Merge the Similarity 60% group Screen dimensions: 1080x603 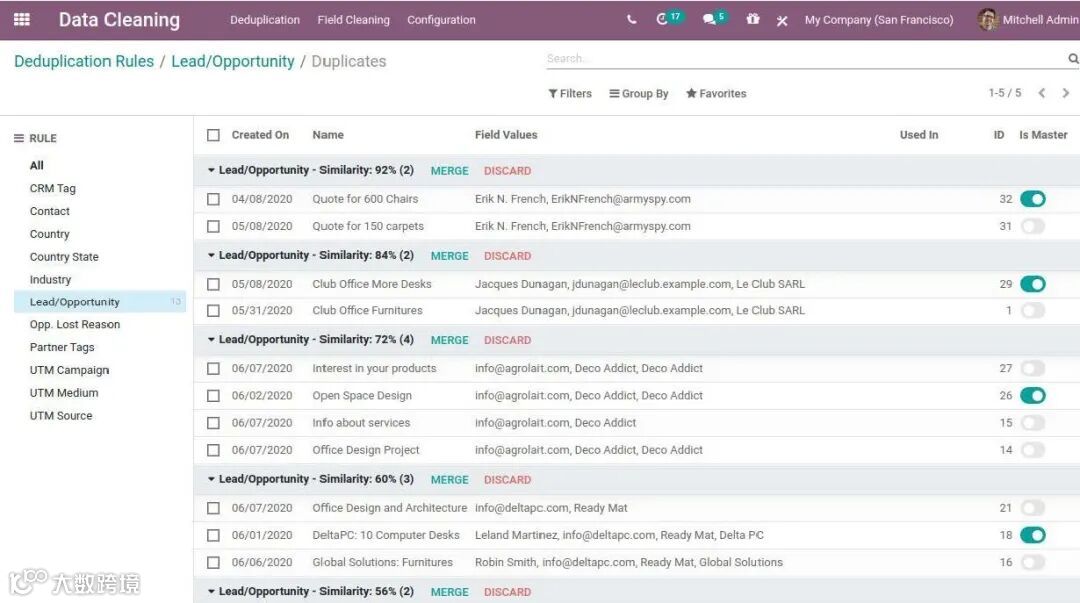point(449,480)
